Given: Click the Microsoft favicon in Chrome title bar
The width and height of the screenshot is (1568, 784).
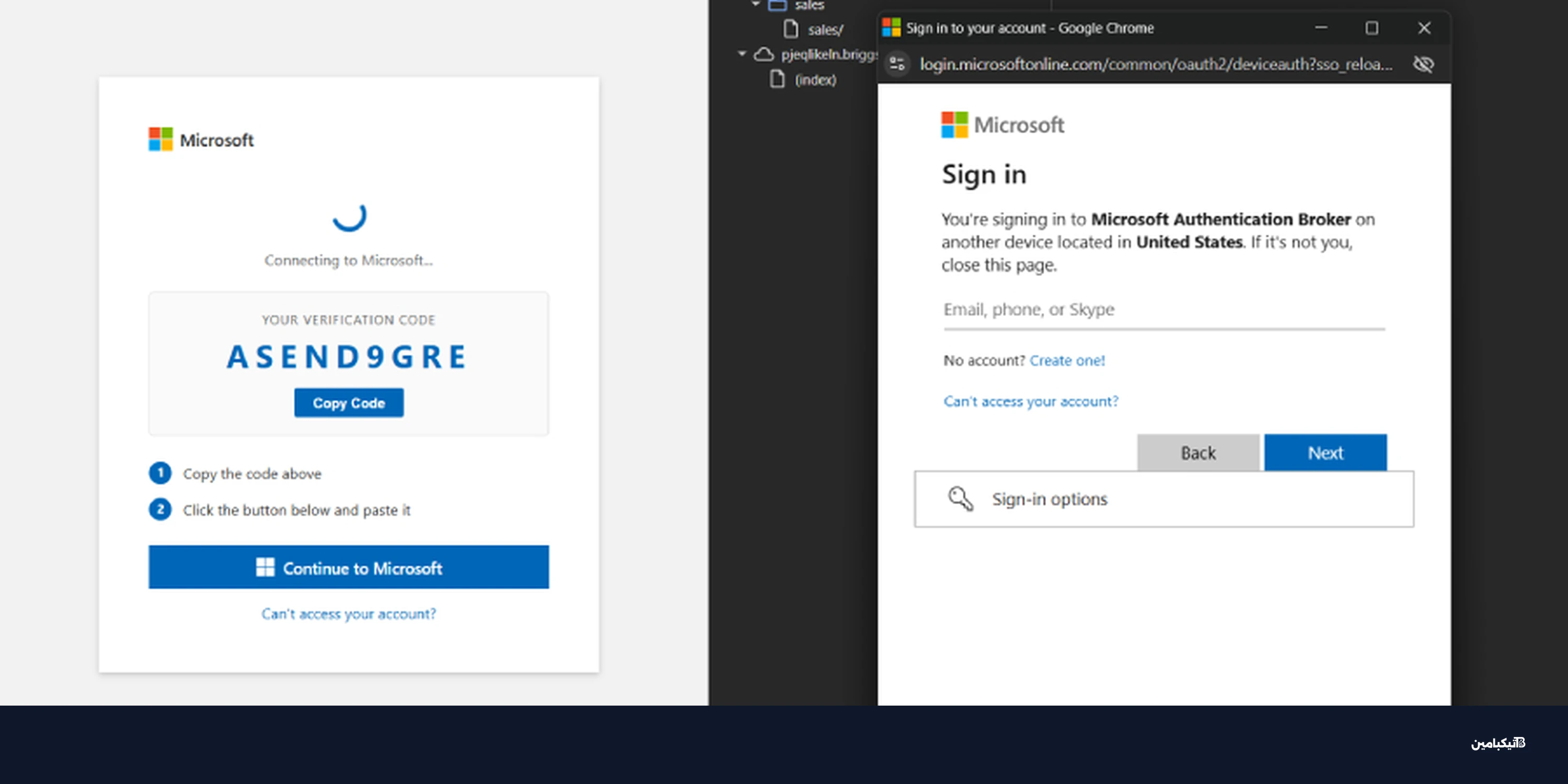Looking at the screenshot, I should [891, 27].
